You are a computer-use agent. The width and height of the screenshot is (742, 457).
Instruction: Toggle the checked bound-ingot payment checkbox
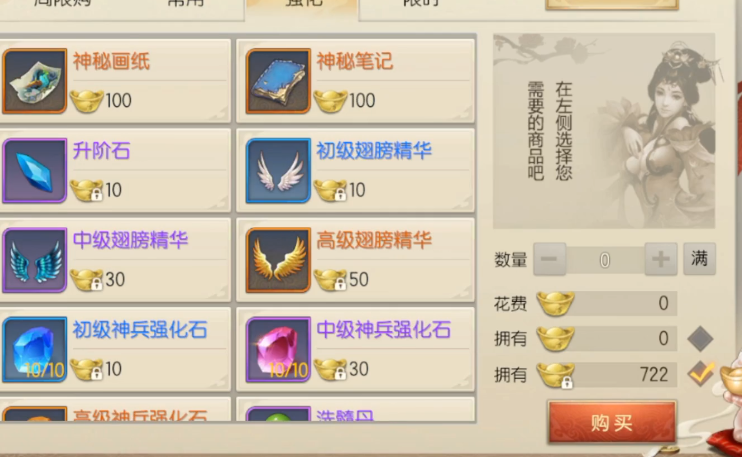(x=700, y=374)
